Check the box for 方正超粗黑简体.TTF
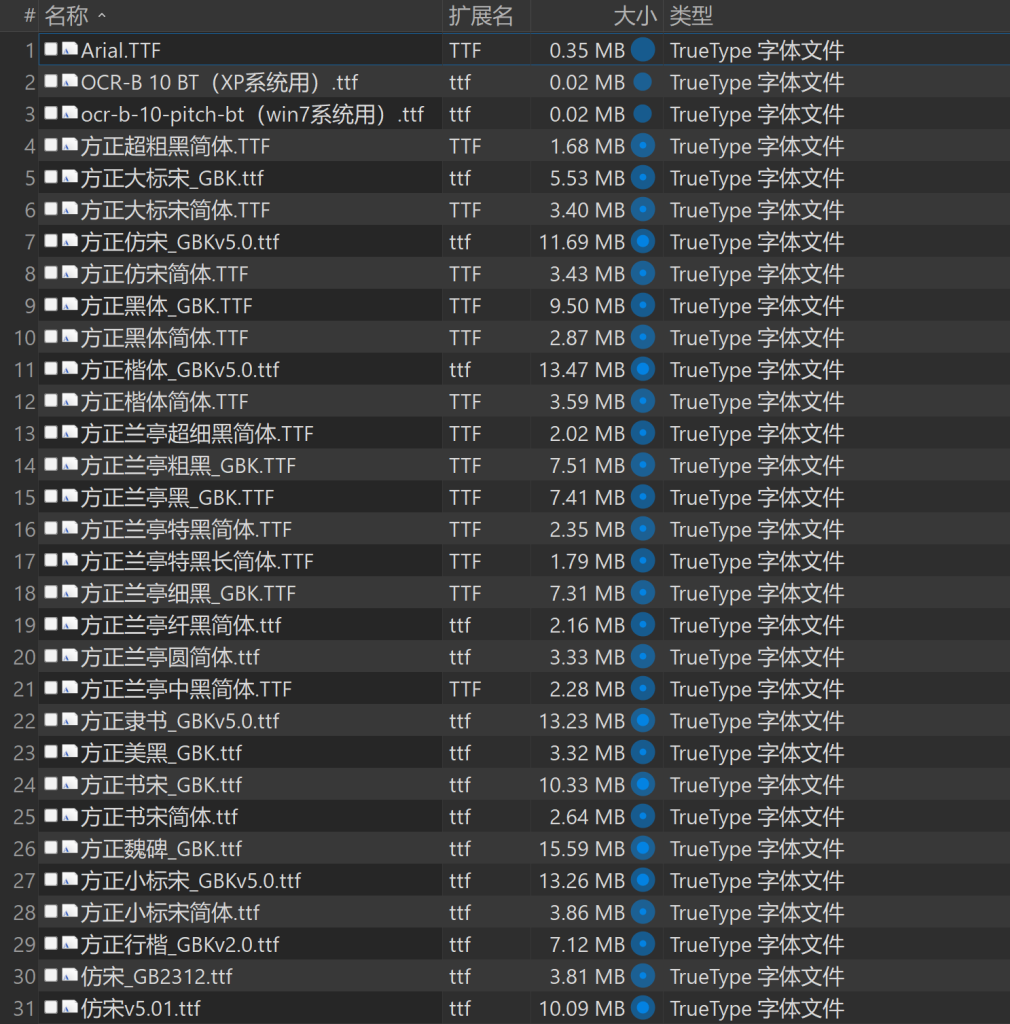The height and width of the screenshot is (1024, 1010). [x=51, y=145]
